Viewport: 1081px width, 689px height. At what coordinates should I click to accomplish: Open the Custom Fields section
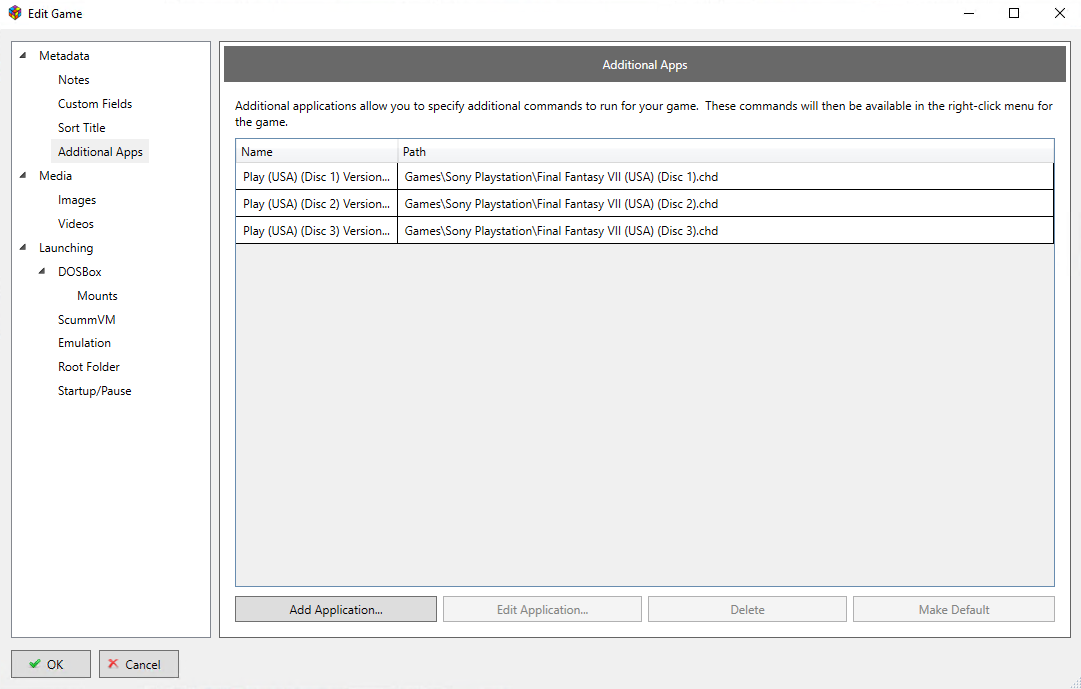(95, 103)
